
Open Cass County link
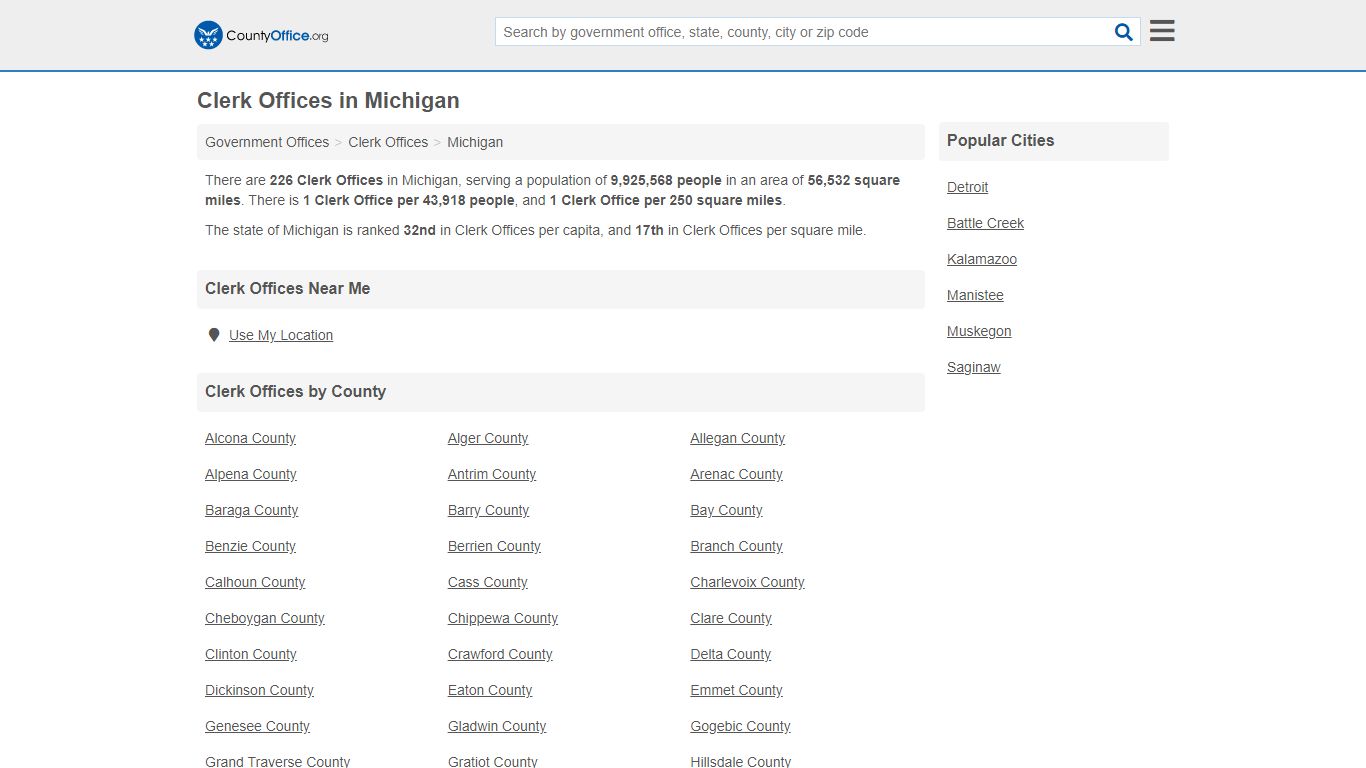coord(487,582)
